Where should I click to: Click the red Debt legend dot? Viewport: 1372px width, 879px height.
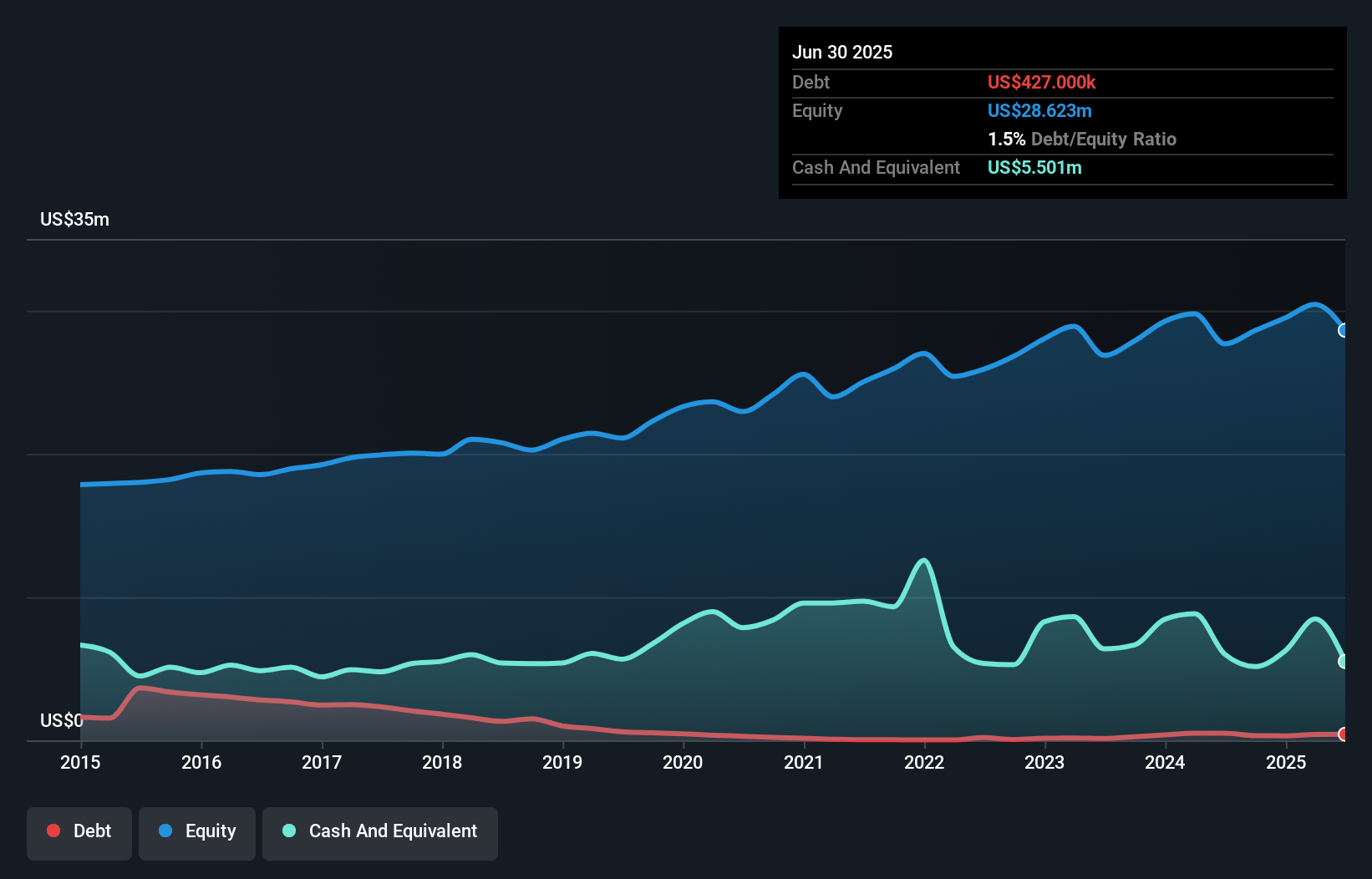click(x=53, y=831)
